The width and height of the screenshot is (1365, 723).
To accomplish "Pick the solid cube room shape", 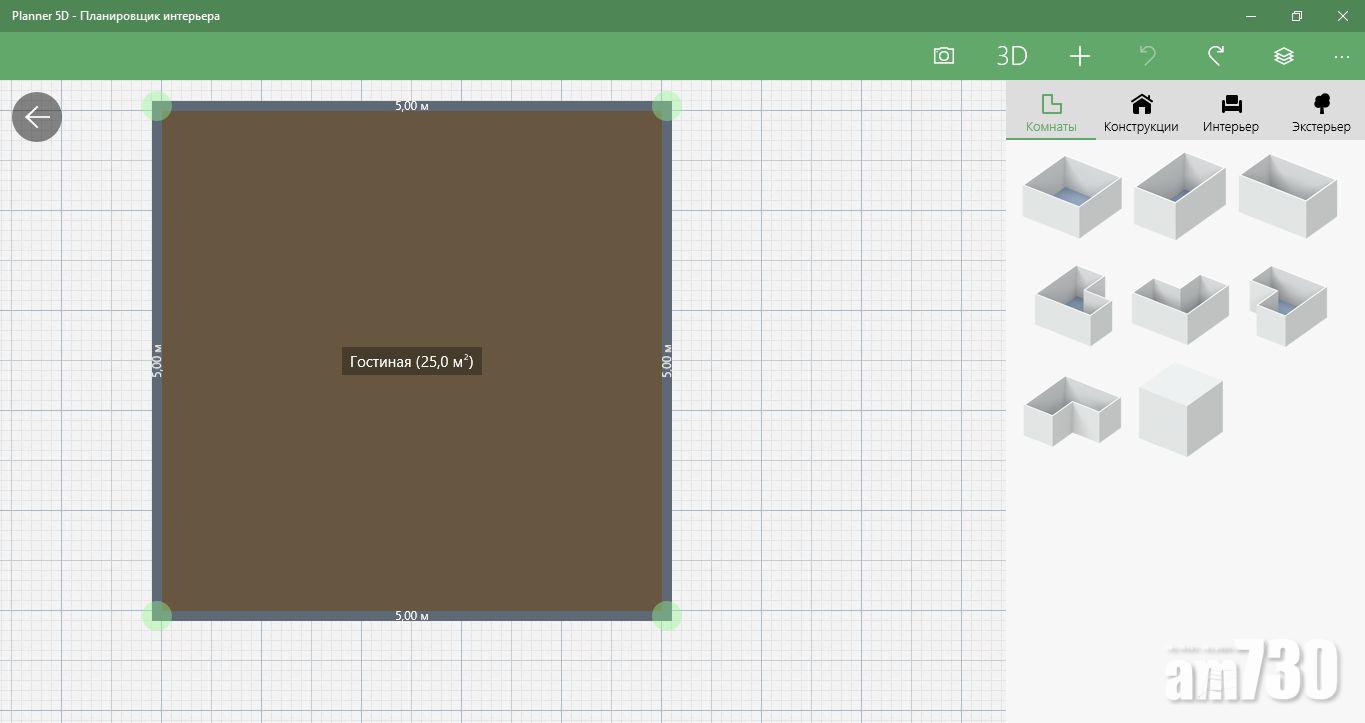I will click(x=1180, y=410).
